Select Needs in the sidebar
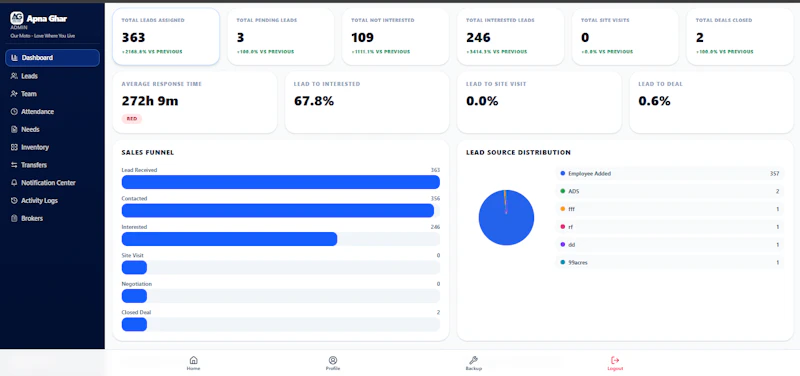Viewport: 800px width, 376px height. pos(52,130)
